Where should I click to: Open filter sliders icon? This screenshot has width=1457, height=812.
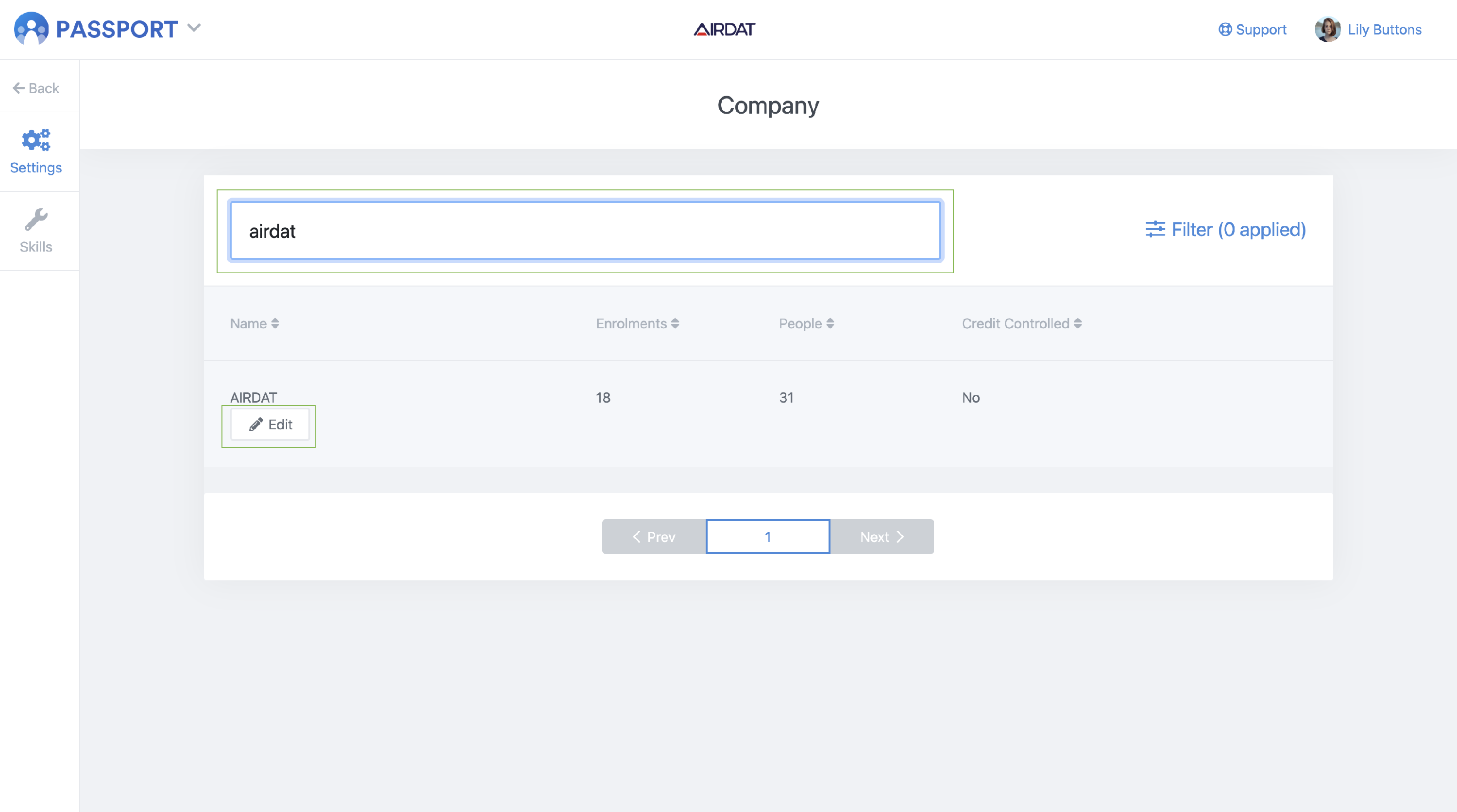[1154, 230]
